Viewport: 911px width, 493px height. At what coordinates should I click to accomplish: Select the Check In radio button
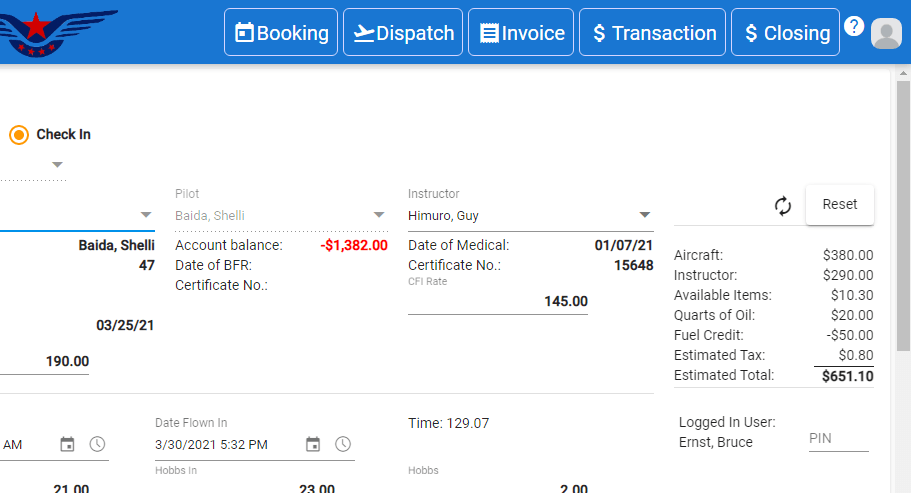point(19,135)
